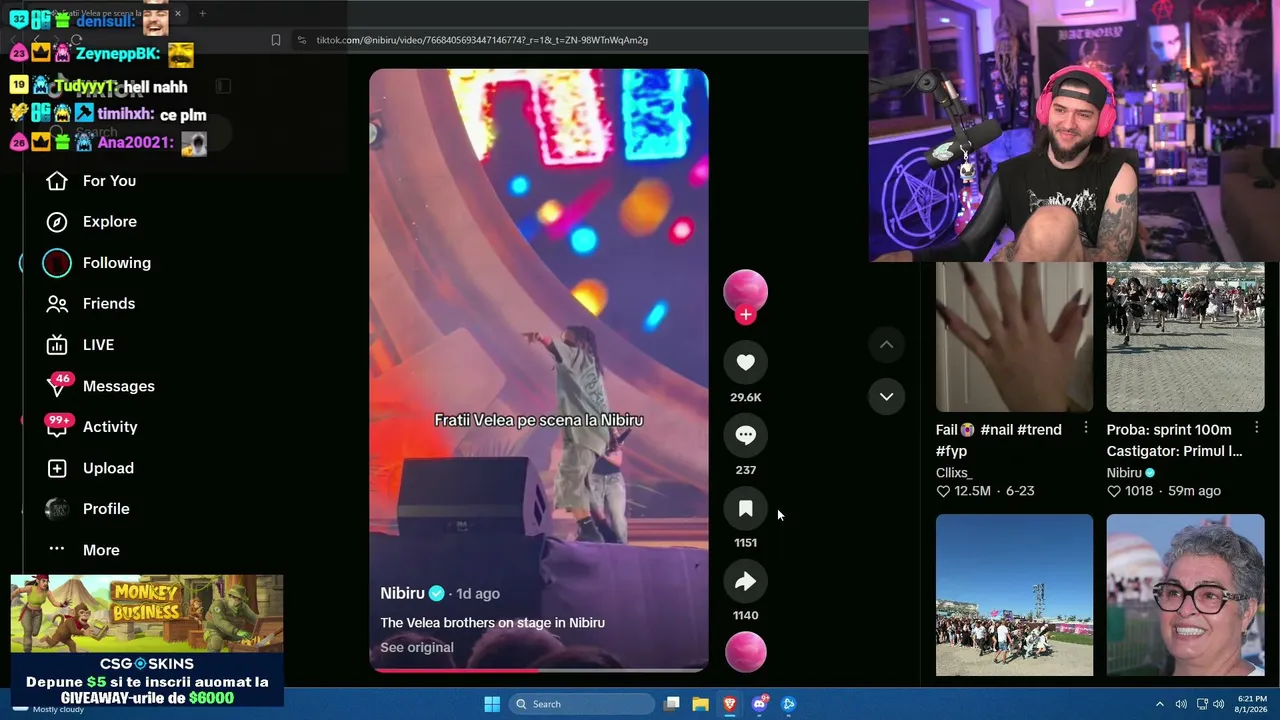Bookmark this page in the browser address bar
This screenshot has height=720, width=1280.
click(276, 40)
